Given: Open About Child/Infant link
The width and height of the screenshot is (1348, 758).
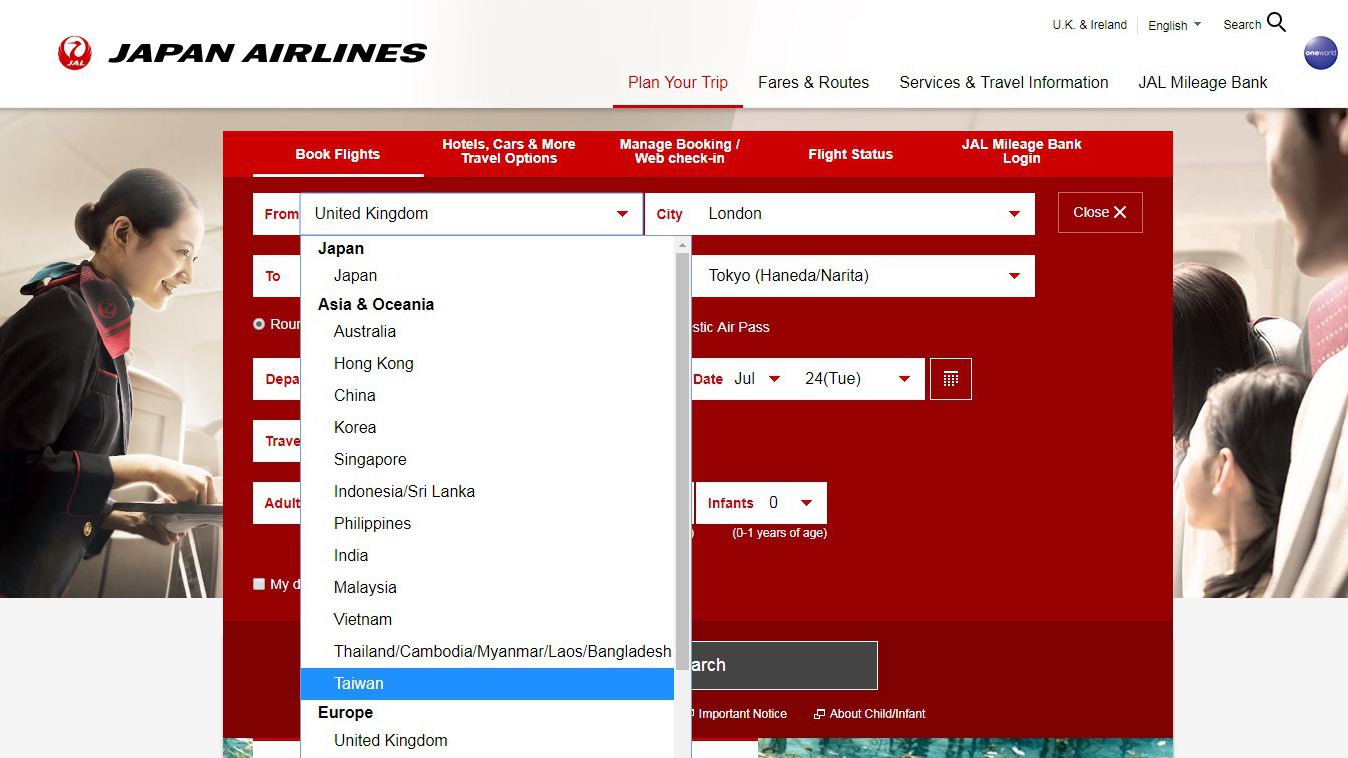Looking at the screenshot, I should pyautogui.click(x=876, y=714).
